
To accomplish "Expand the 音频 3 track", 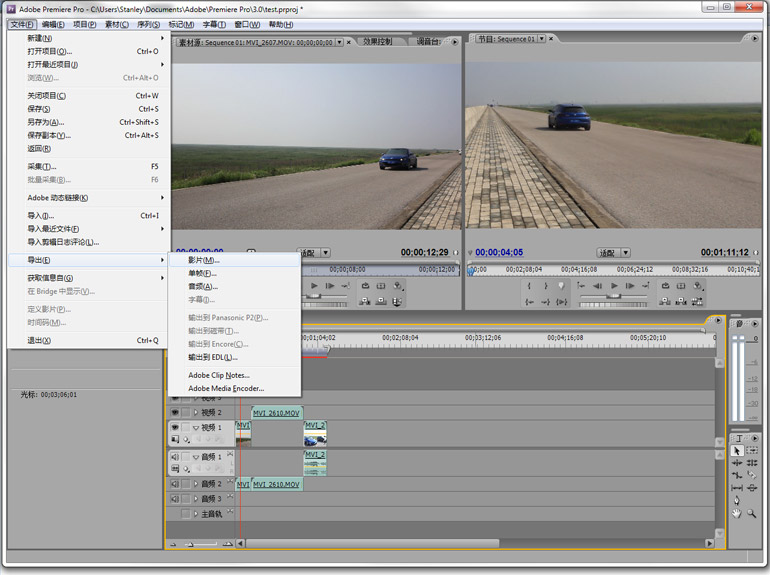I will [196, 499].
